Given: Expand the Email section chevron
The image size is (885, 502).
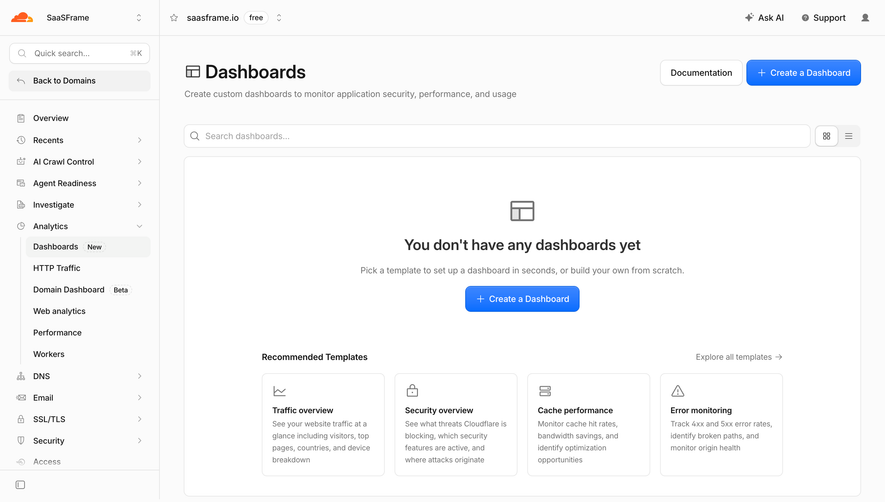Looking at the screenshot, I should click(139, 398).
